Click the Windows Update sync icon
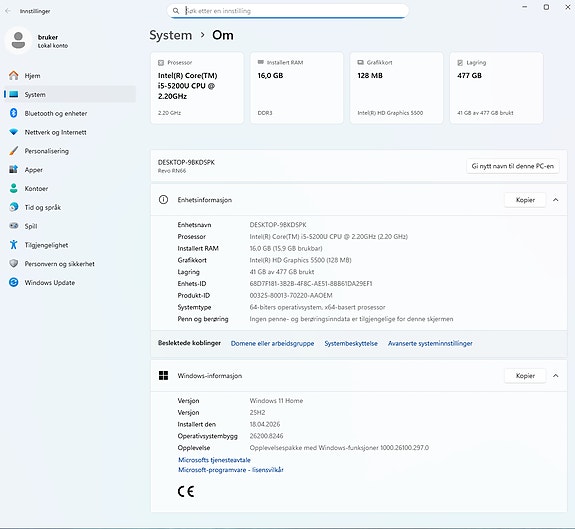Image resolution: width=575 pixels, height=529 pixels. coord(14,282)
